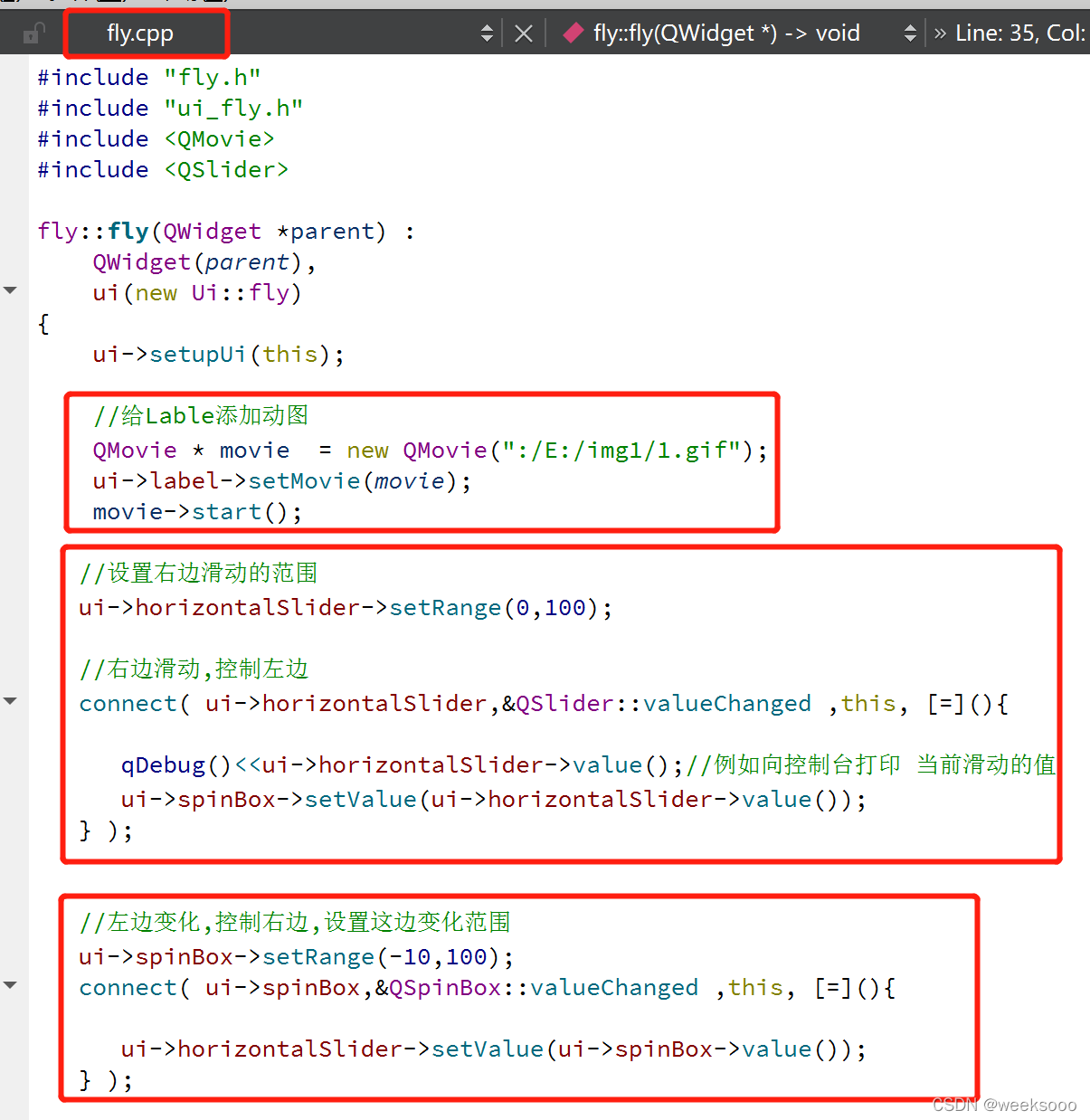Screen dimensions: 1090x1120
Task: Click the fly::fly(QWidget *parent) constructor line
Action: click(x=226, y=232)
